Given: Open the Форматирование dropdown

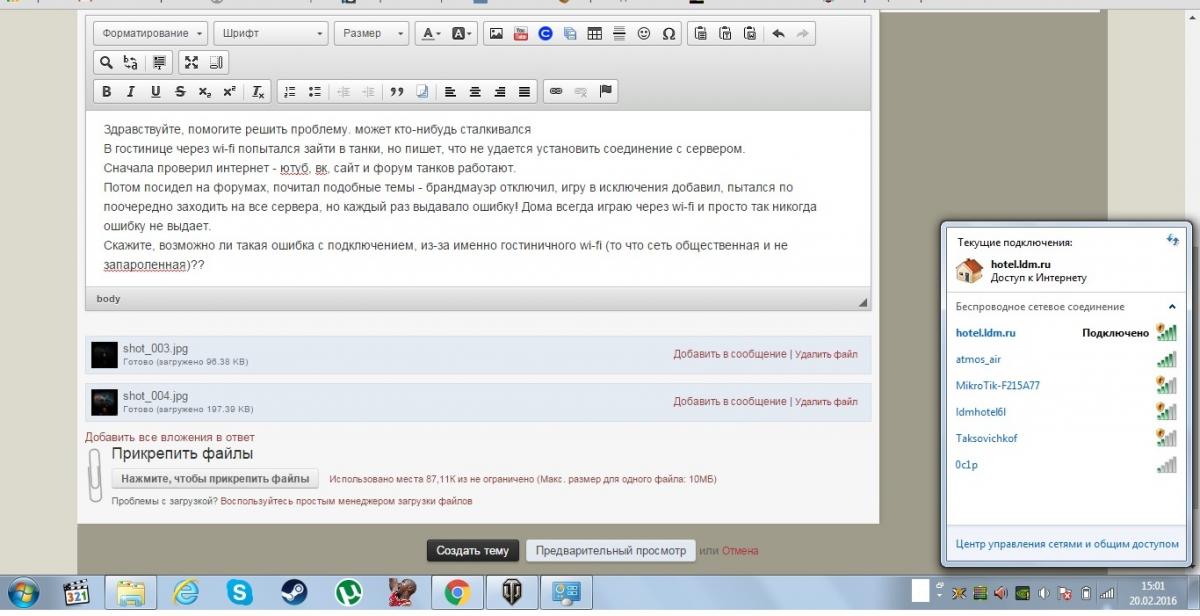Looking at the screenshot, I should click(x=151, y=33).
